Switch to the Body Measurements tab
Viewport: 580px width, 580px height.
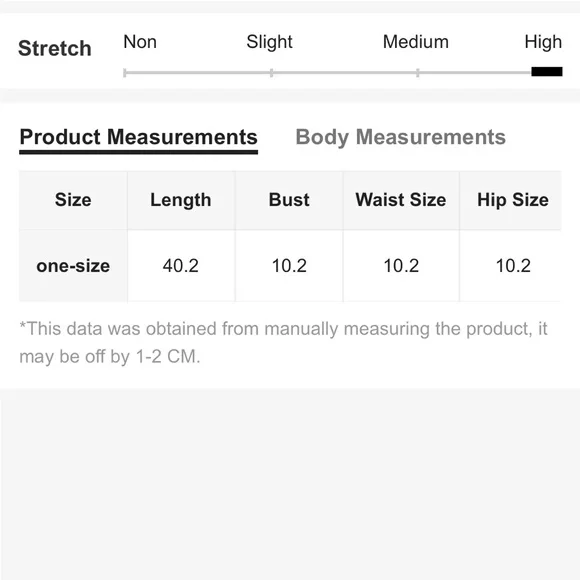[401, 137]
